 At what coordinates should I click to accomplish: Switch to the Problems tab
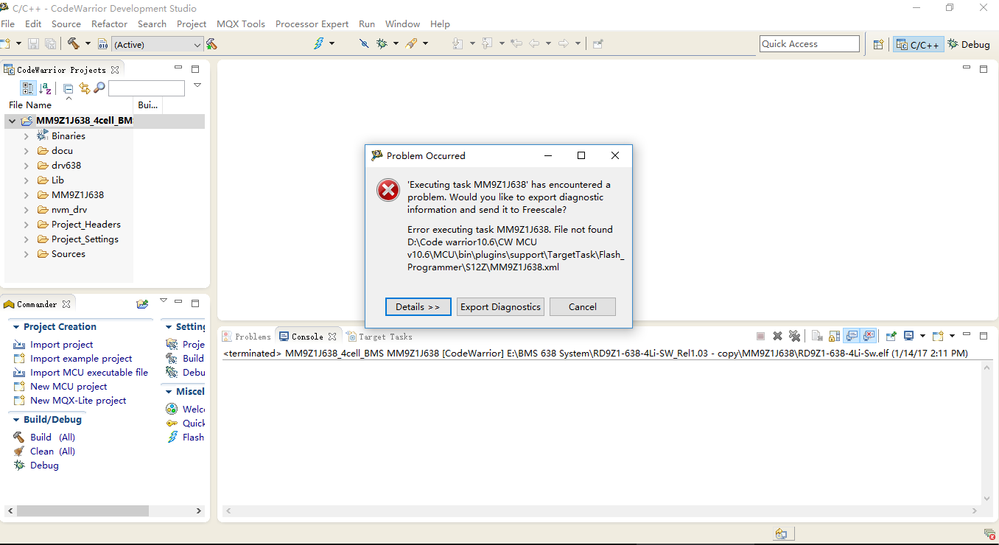click(247, 337)
